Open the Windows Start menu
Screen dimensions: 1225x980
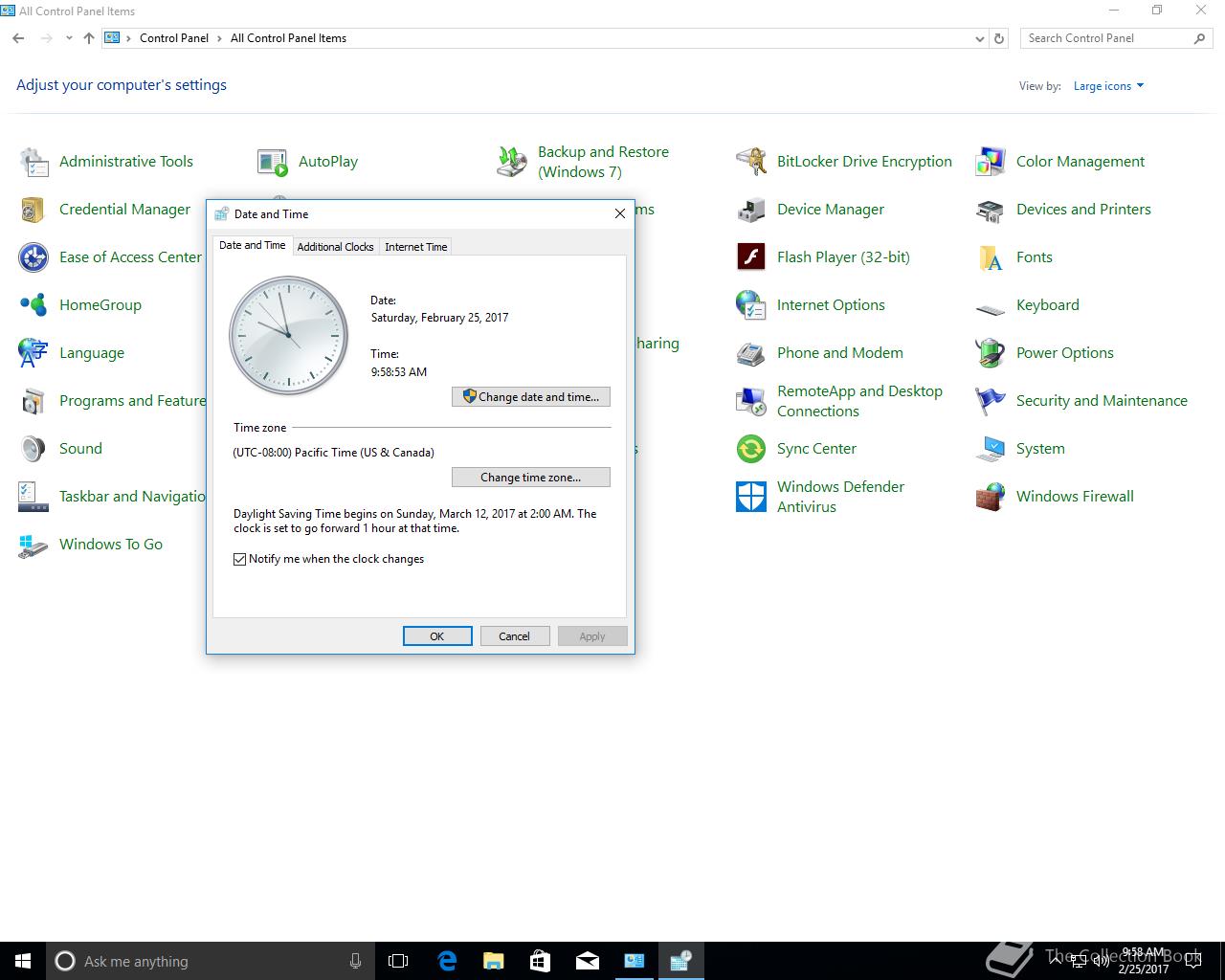(23, 961)
